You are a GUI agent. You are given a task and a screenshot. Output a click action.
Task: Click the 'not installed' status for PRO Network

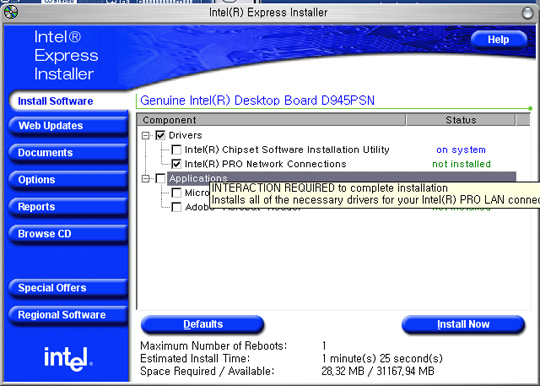(461, 164)
